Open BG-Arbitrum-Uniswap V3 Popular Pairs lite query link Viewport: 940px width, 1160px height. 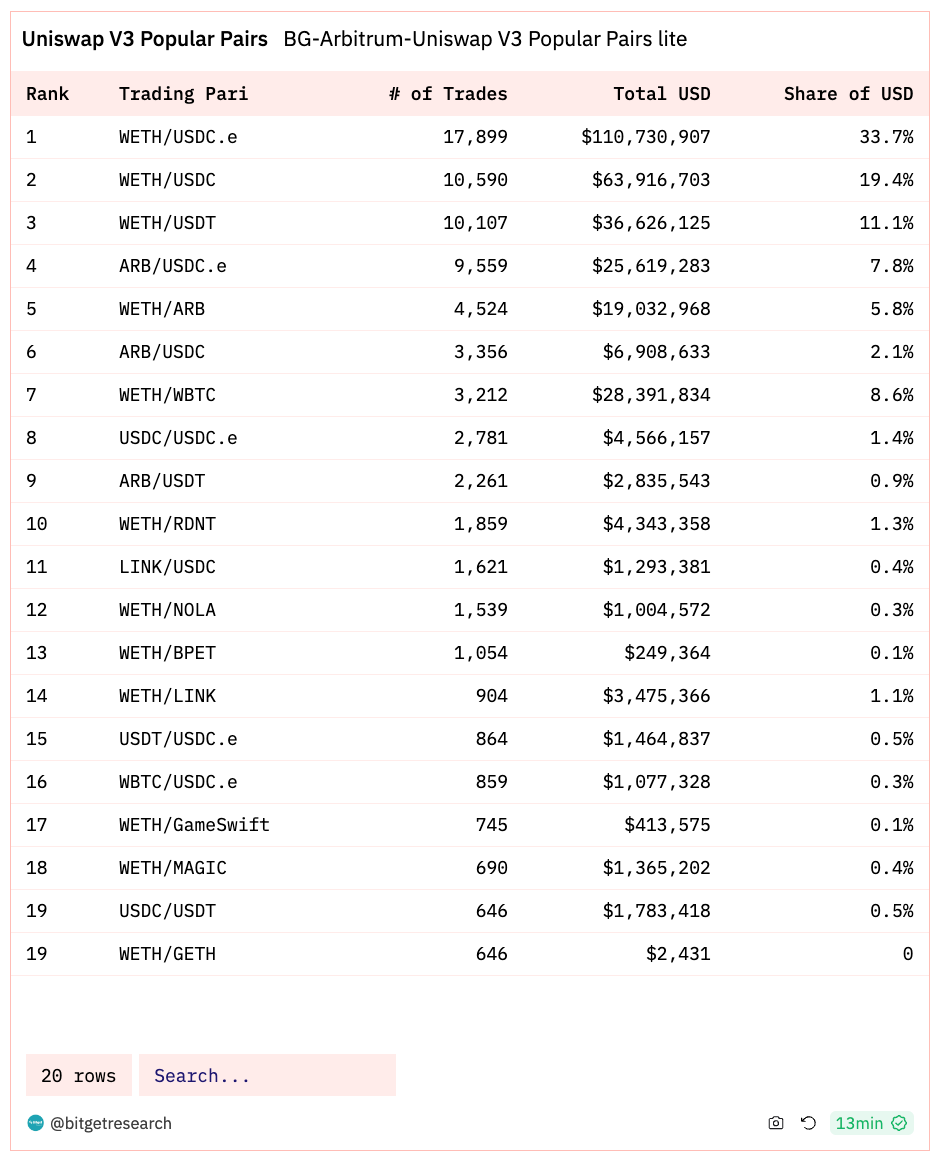coord(485,38)
